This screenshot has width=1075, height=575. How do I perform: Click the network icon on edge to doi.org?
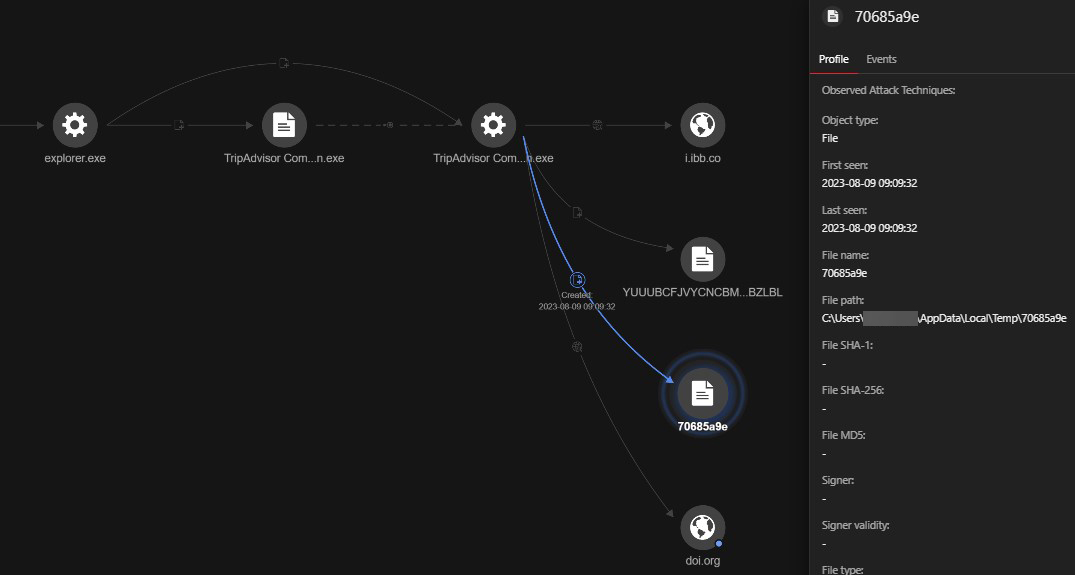click(x=577, y=347)
